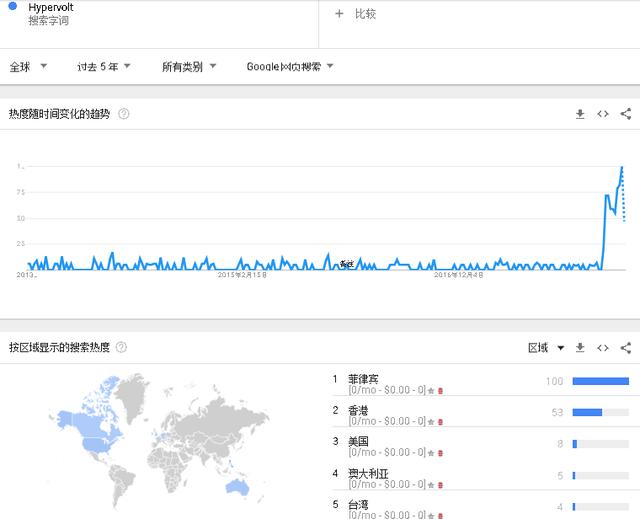Click the red icon under 香港
This screenshot has height=519, width=640.
440,422
